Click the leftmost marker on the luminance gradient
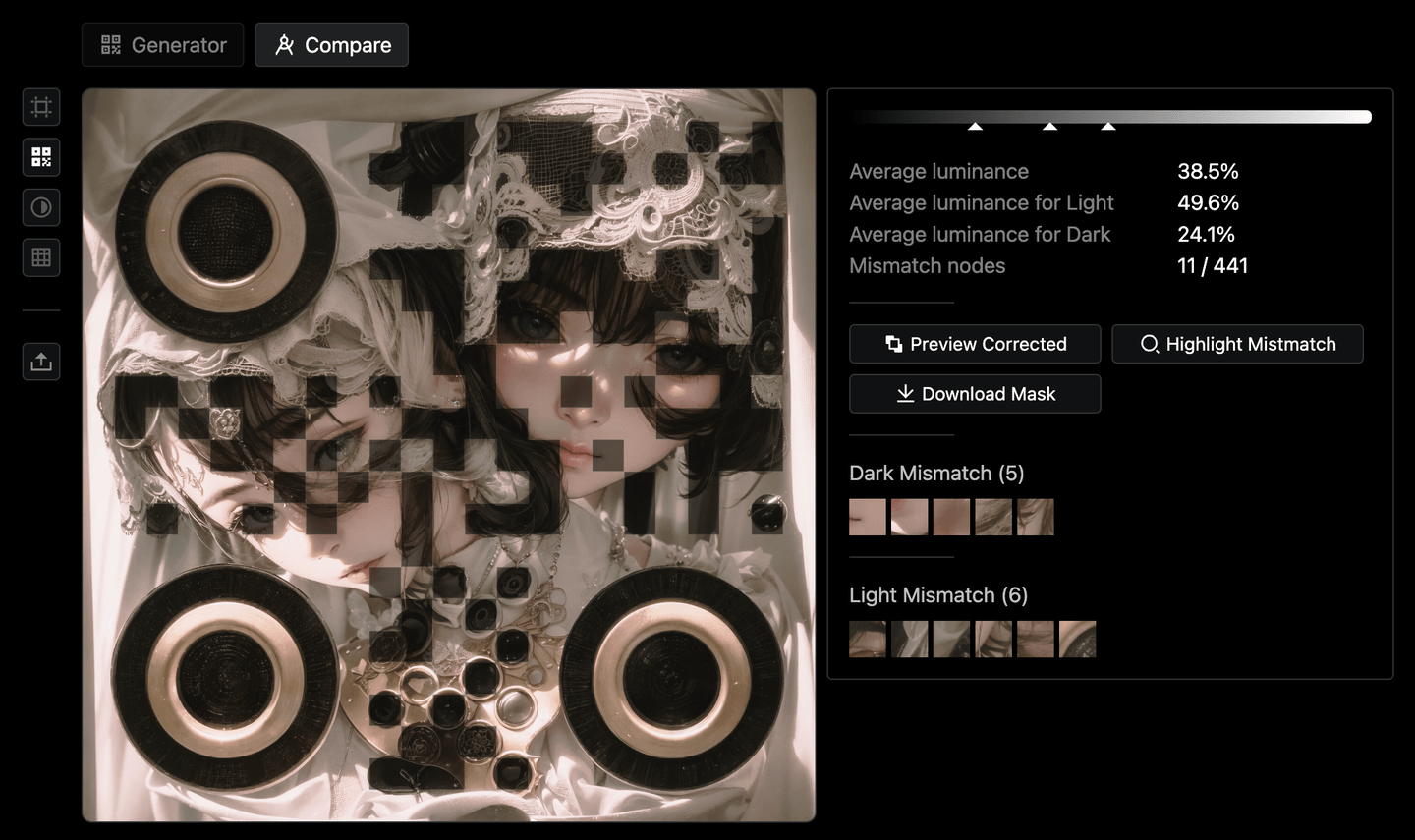The width and height of the screenshot is (1415, 840). click(975, 125)
